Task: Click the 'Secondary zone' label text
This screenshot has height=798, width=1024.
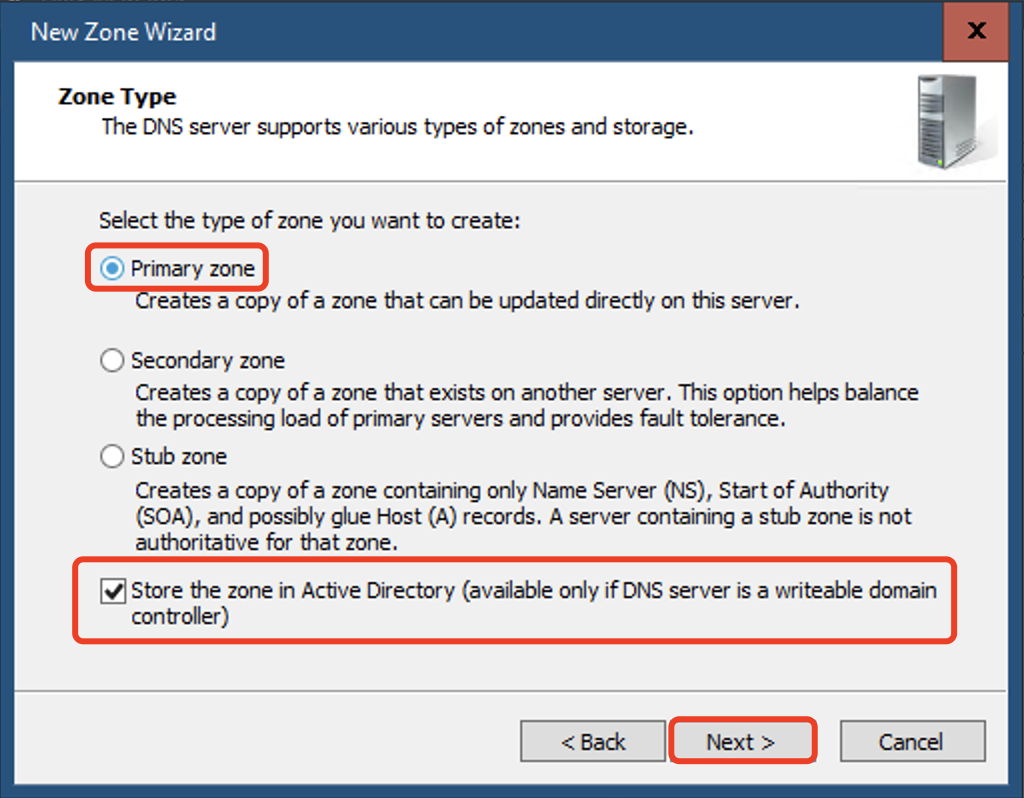Action: [208, 360]
